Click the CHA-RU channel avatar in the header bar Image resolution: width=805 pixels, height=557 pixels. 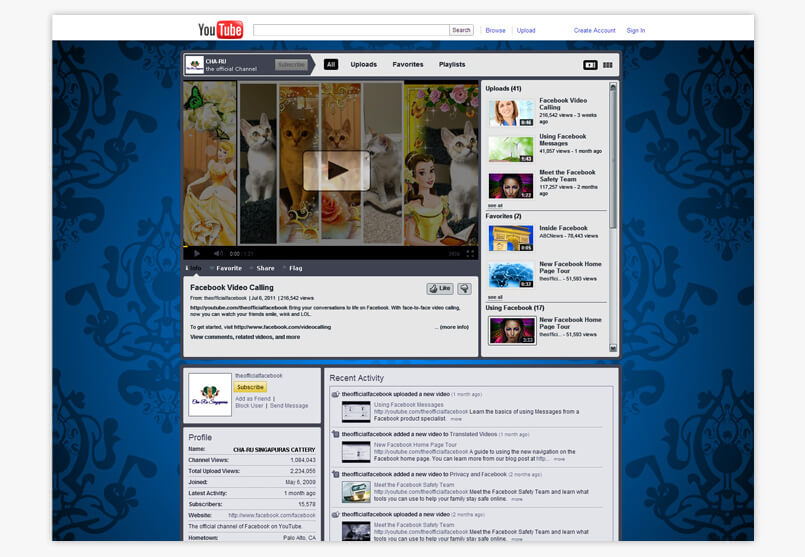[194, 65]
